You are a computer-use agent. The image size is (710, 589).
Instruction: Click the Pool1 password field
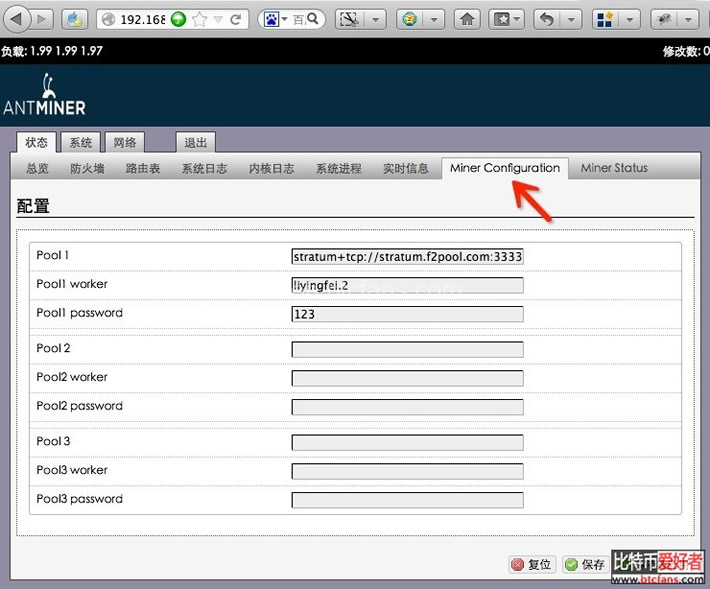tap(408, 314)
